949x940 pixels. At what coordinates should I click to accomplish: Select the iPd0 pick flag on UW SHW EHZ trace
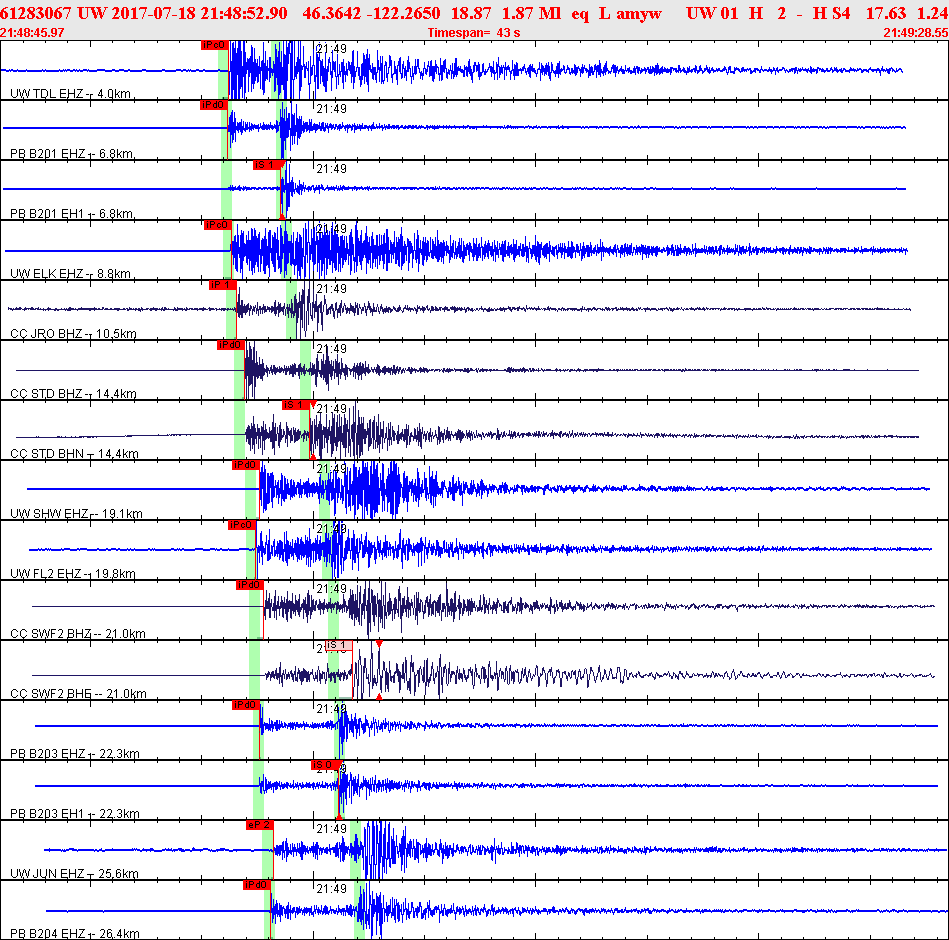coord(246,465)
